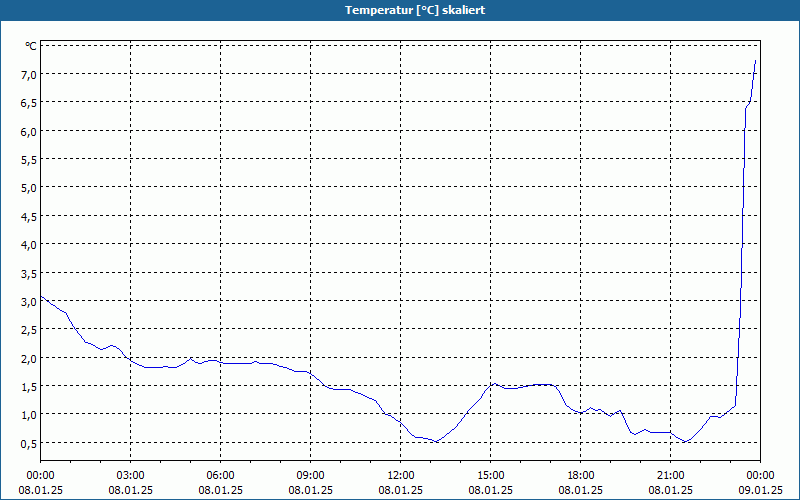The image size is (800, 500).
Task: Choose the 2,0 y-axis value
Action: [x=29, y=358]
